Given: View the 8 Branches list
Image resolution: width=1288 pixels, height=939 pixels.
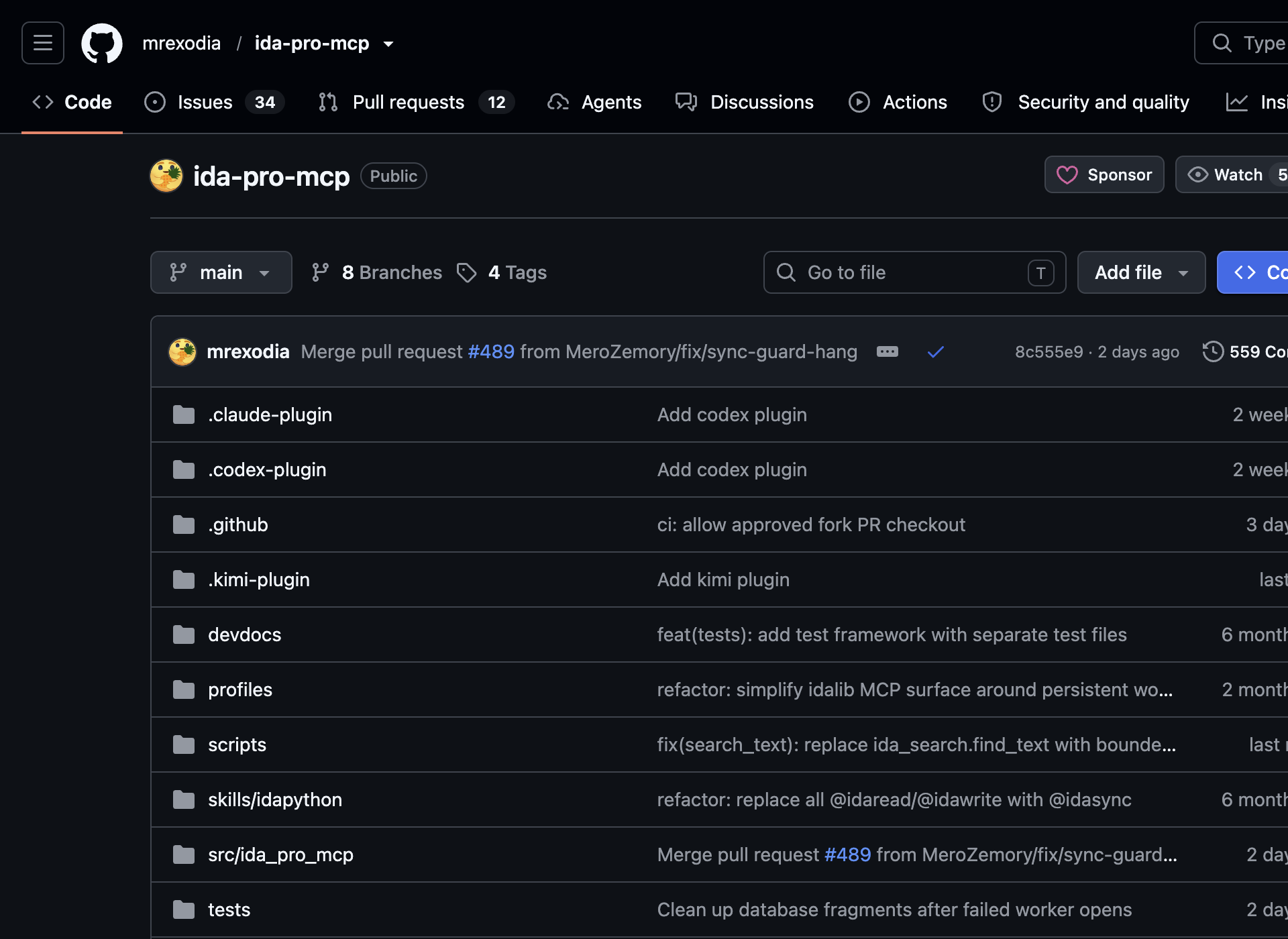Looking at the screenshot, I should (x=377, y=272).
